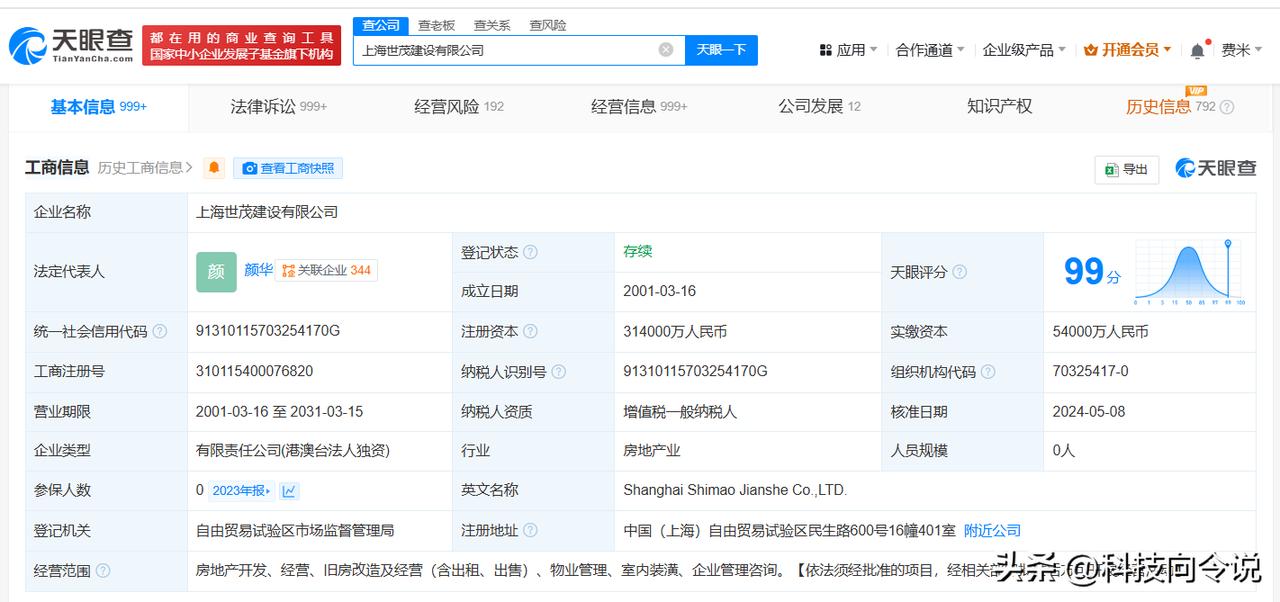Open the score distribution chart

[1189, 272]
